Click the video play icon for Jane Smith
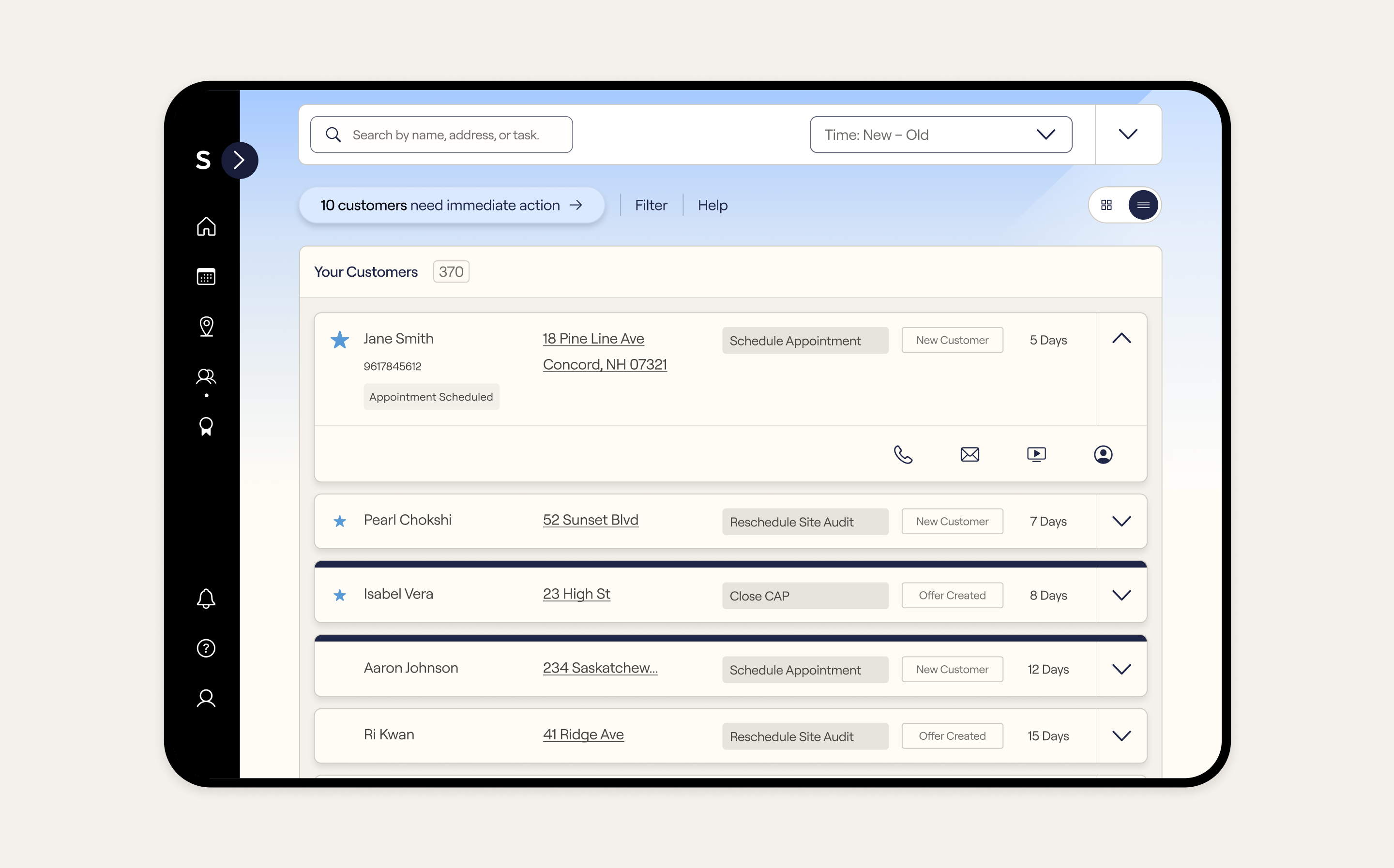This screenshot has height=868, width=1394. click(x=1036, y=455)
